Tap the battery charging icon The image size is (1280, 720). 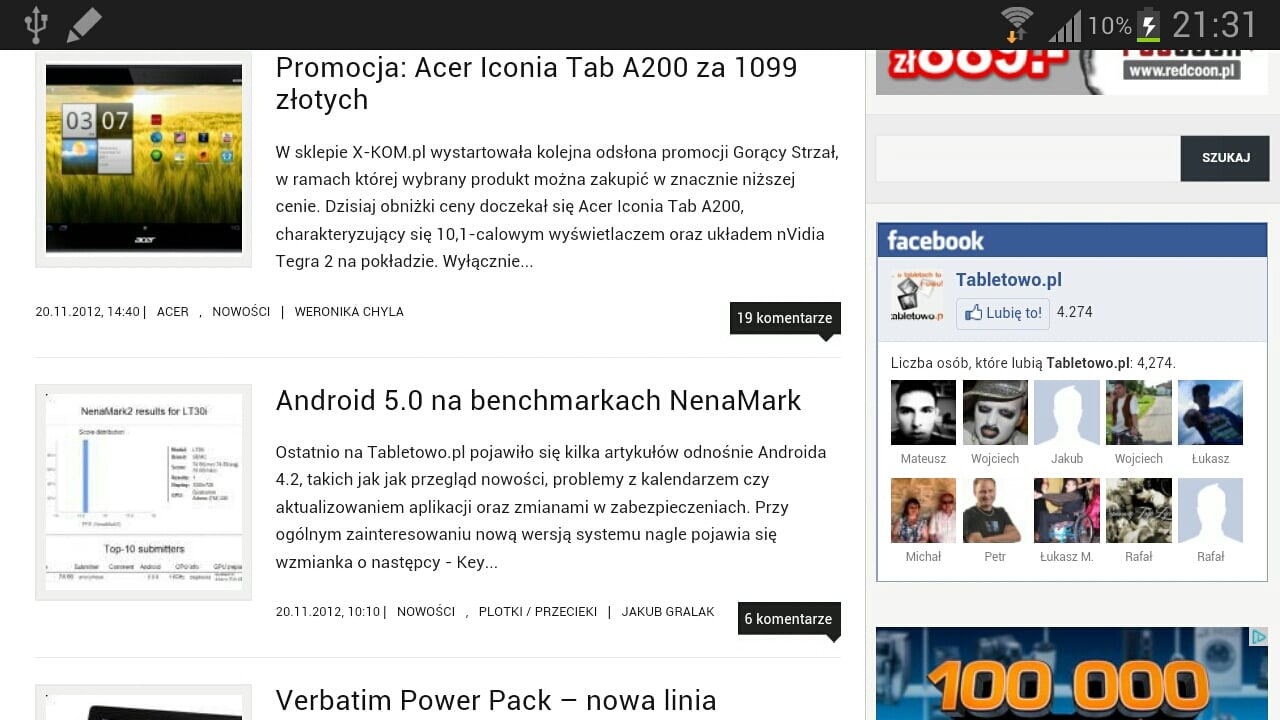[x=1148, y=25]
